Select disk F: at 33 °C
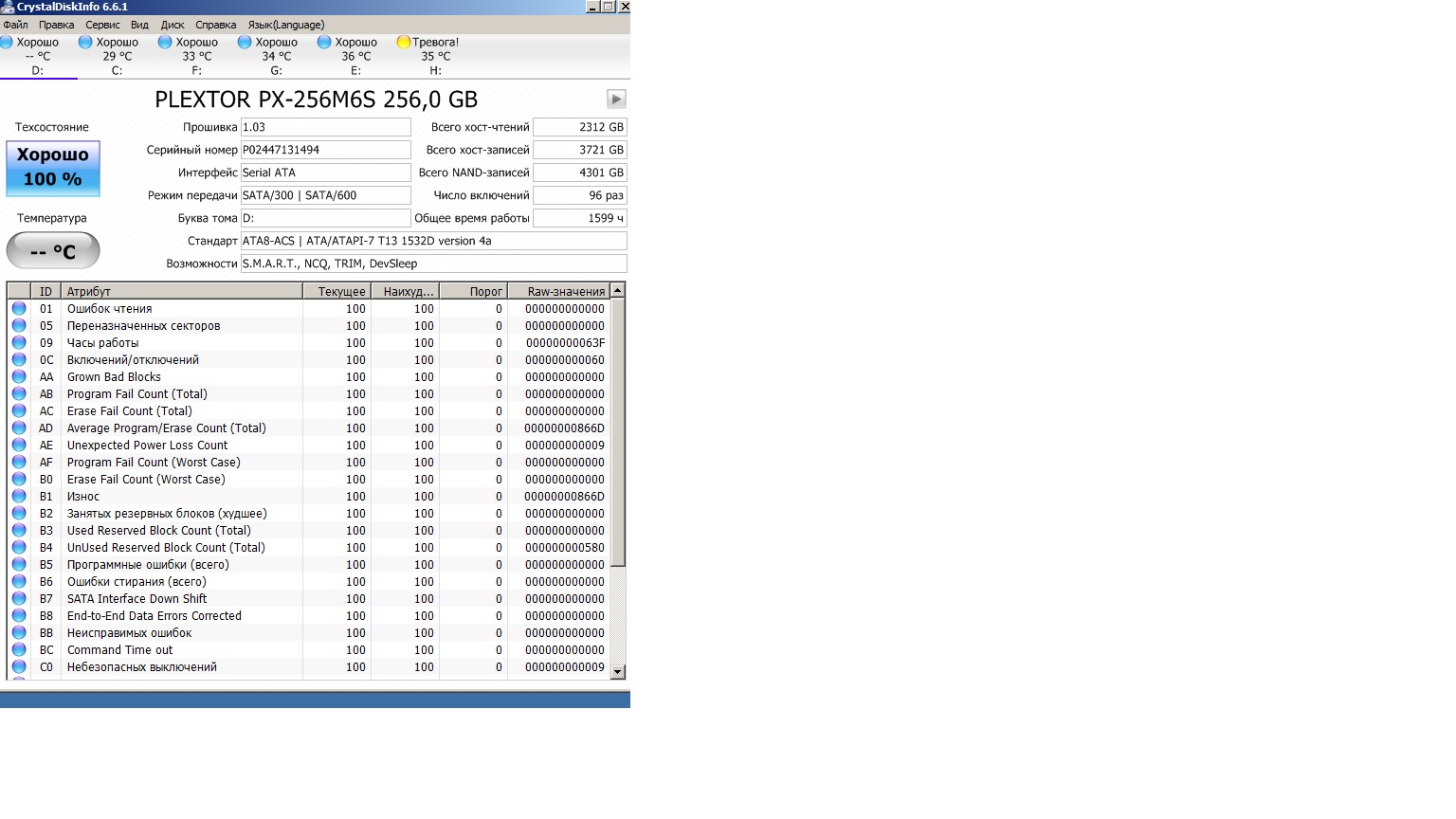The image size is (1456, 819). 196,56
